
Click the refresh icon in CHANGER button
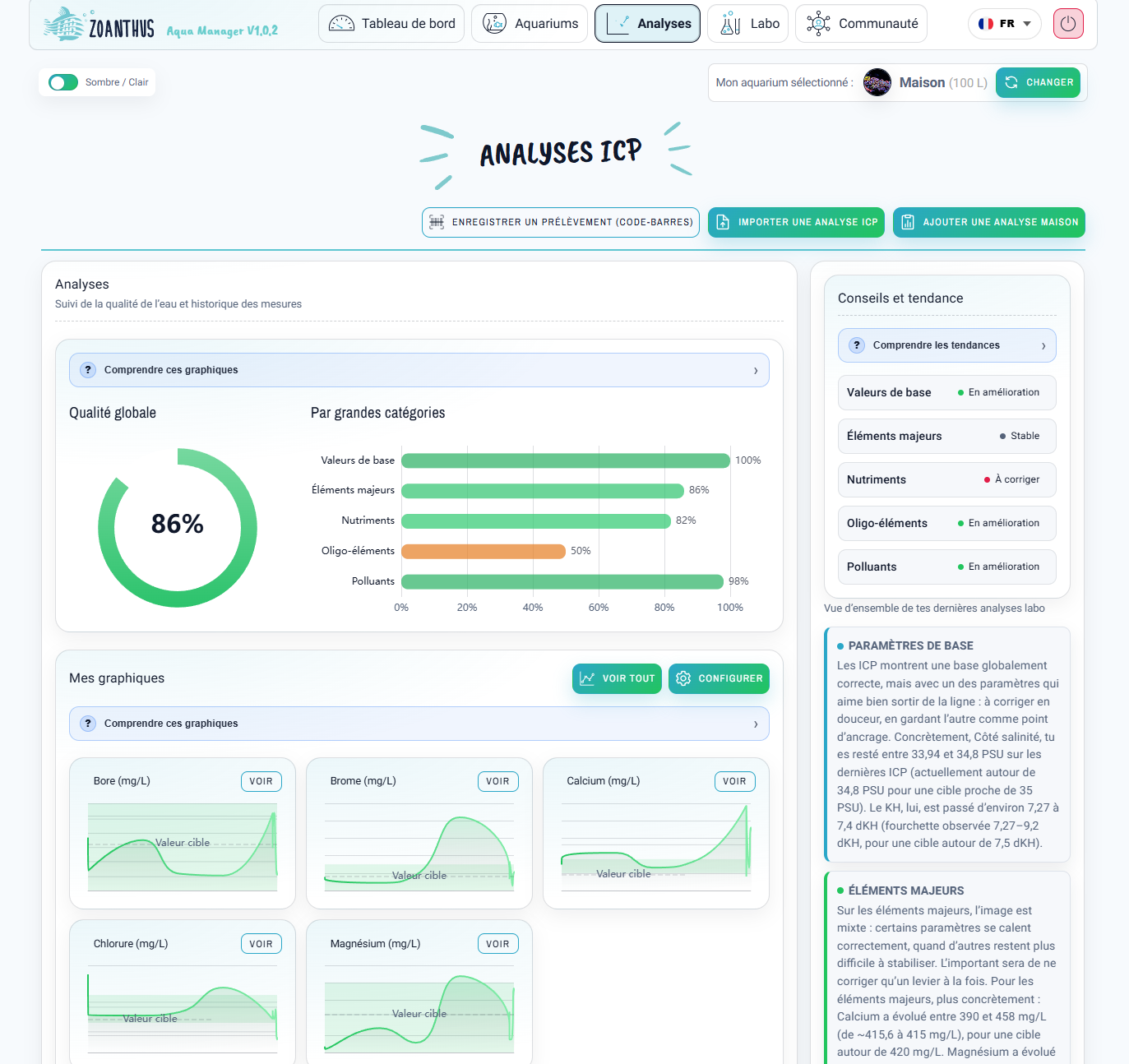(1011, 82)
